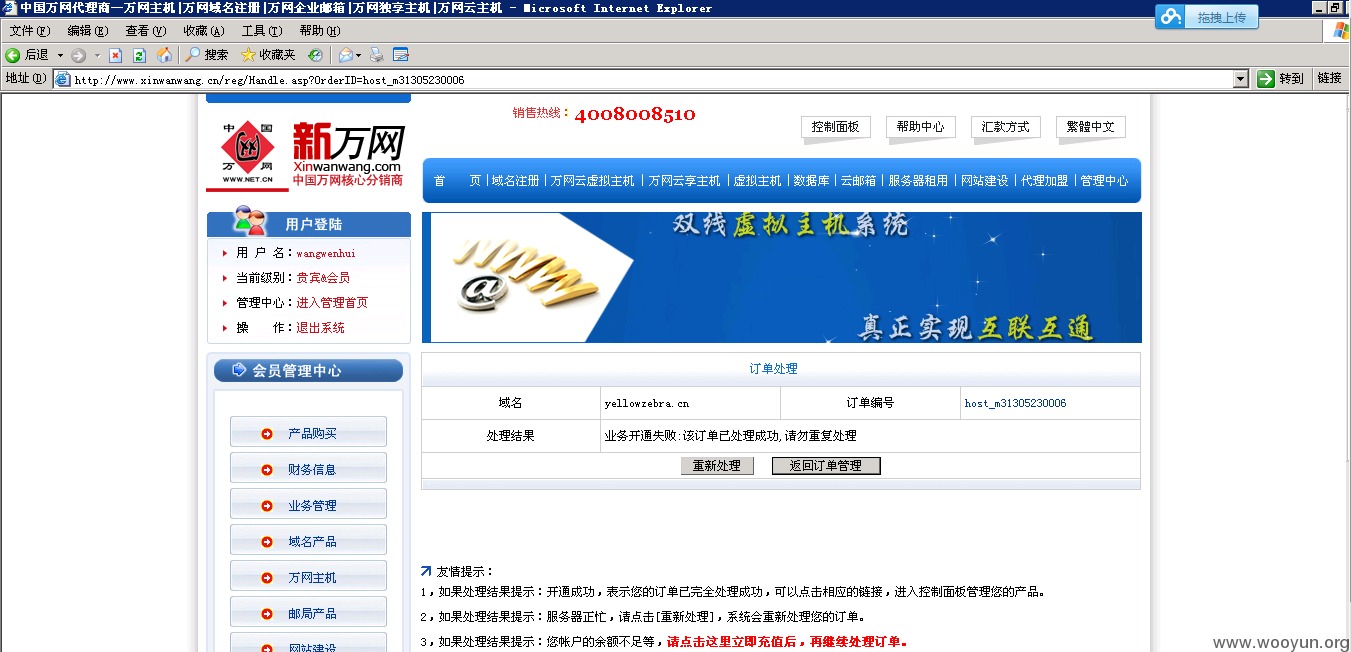Open the Forward history dropdown arrow
This screenshot has height=652, width=1351.
point(96,55)
